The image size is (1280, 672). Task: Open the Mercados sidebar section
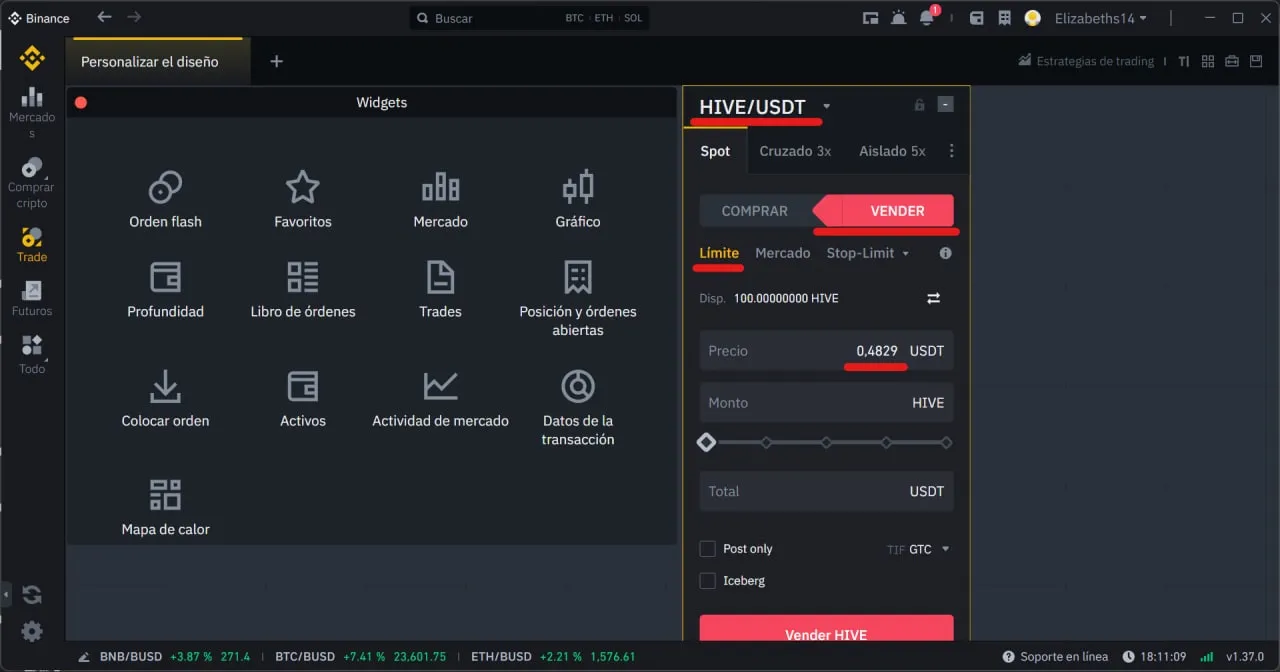click(32, 111)
